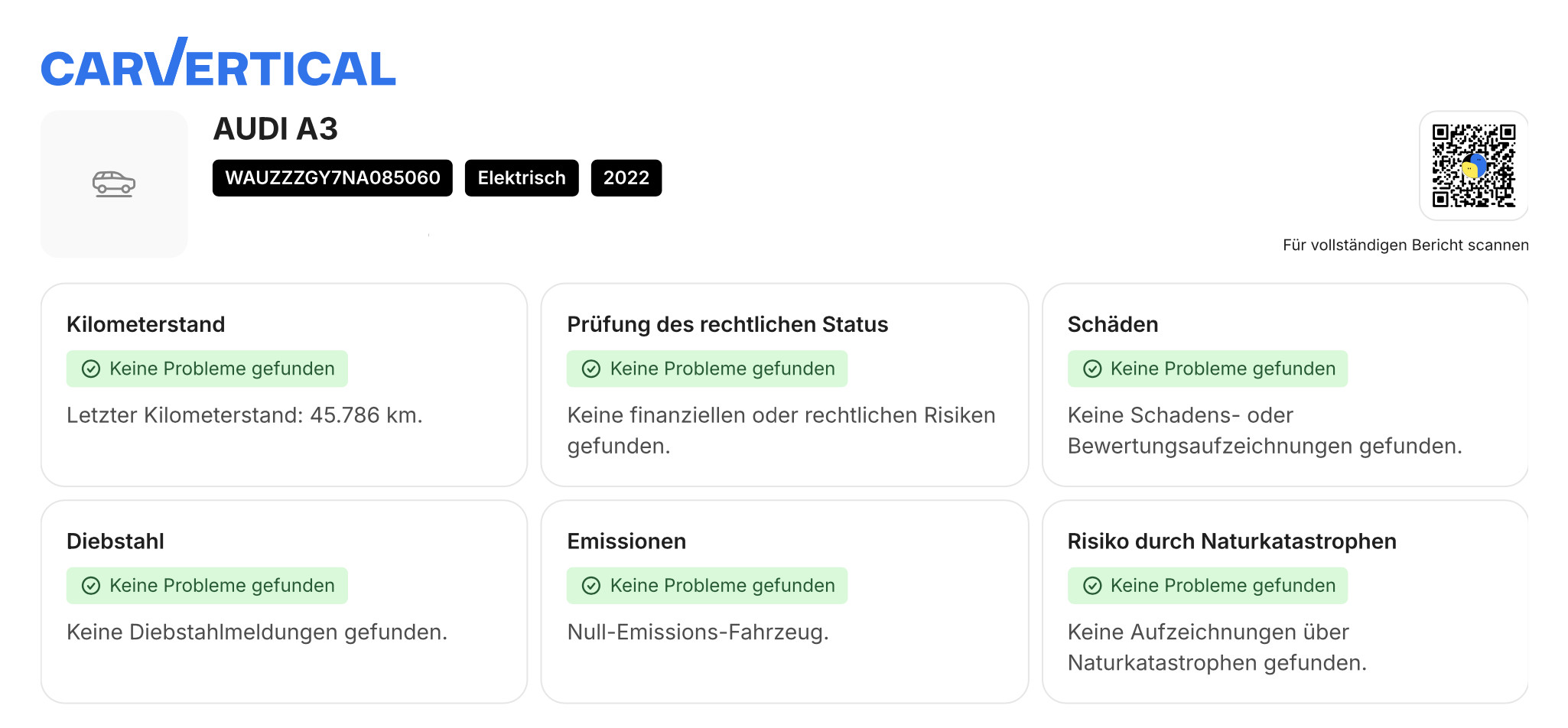Image resolution: width=1568 pixels, height=728 pixels.
Task: Click the 2022 year badge
Action: pos(626,178)
